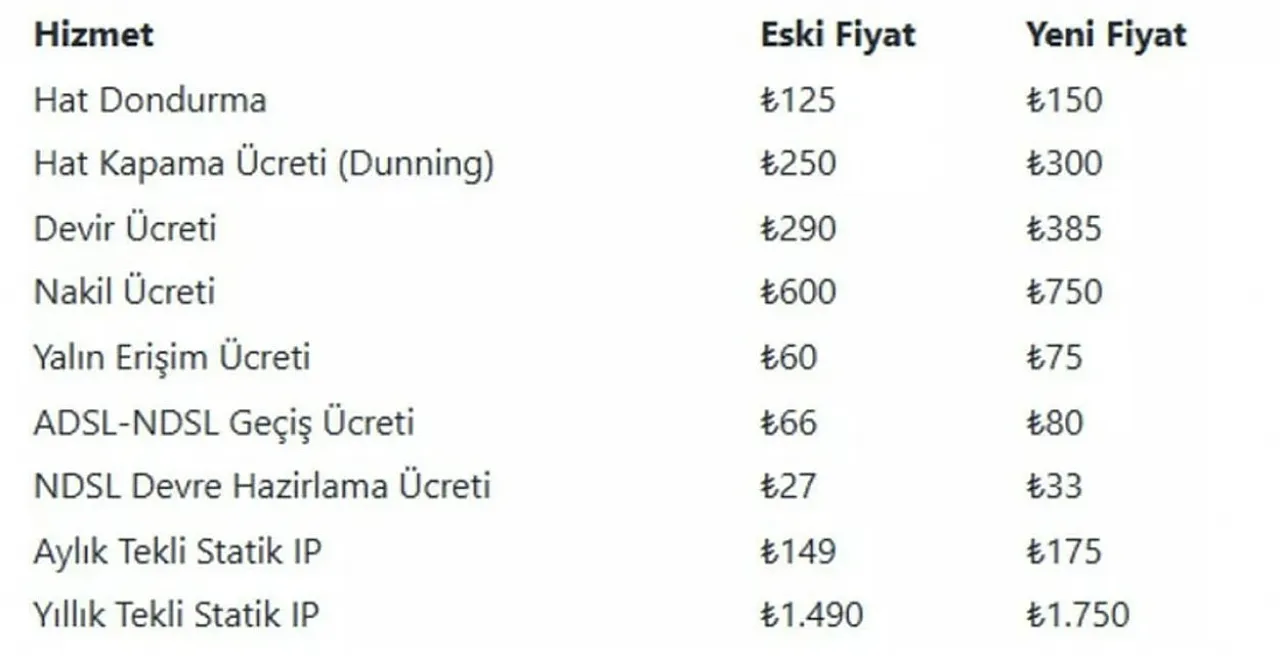Select the Devir Ücreti service name
Image resolution: width=1280 pixels, height=665 pixels.
(x=125, y=228)
